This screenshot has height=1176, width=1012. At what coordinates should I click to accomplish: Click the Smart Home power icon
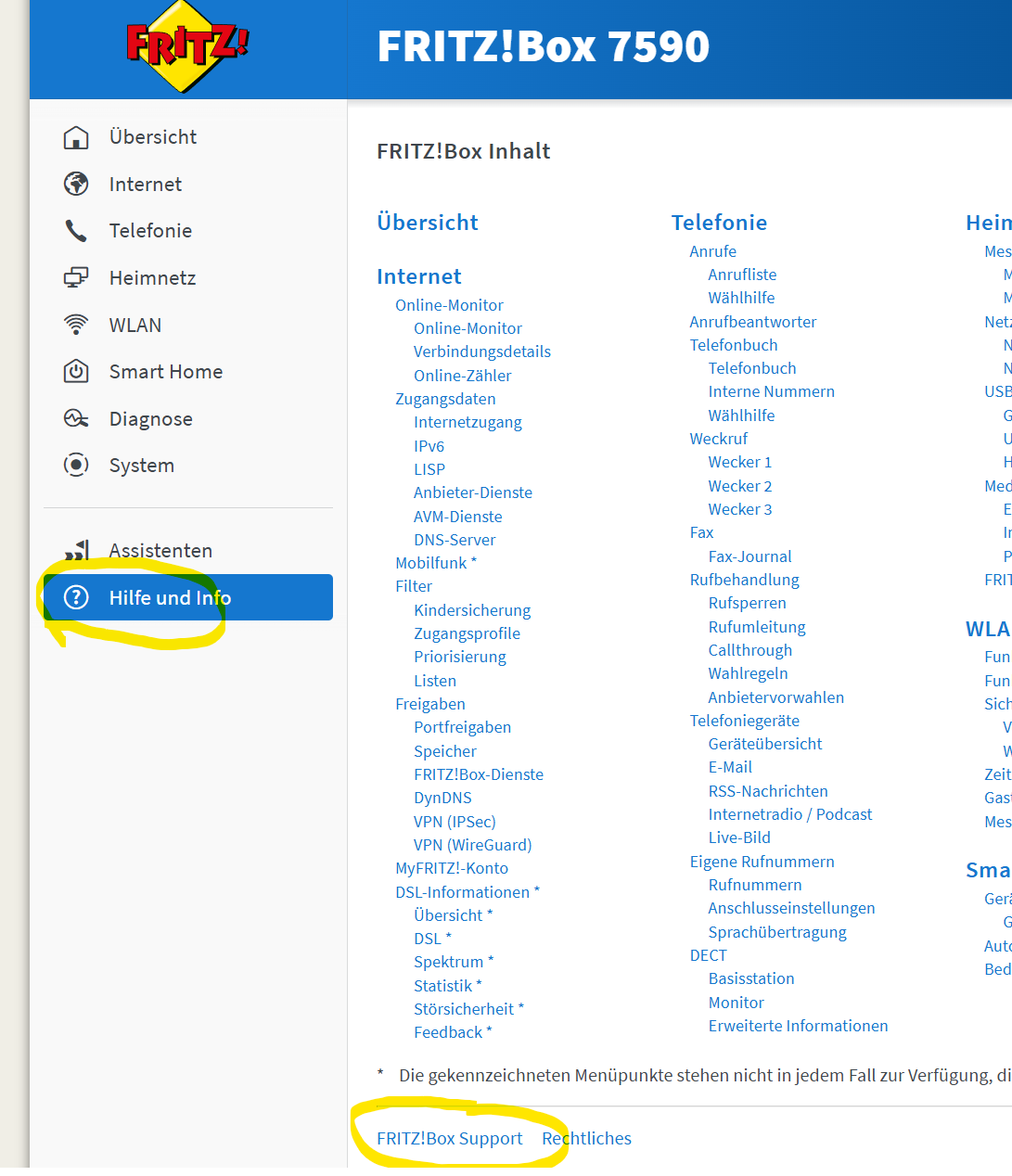[x=76, y=372]
